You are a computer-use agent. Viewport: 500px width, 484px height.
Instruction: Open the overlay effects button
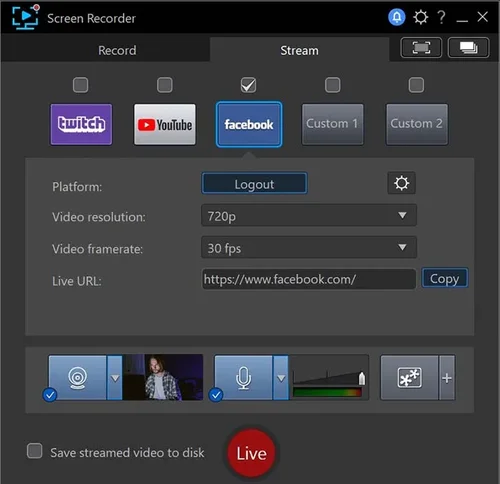pos(409,378)
